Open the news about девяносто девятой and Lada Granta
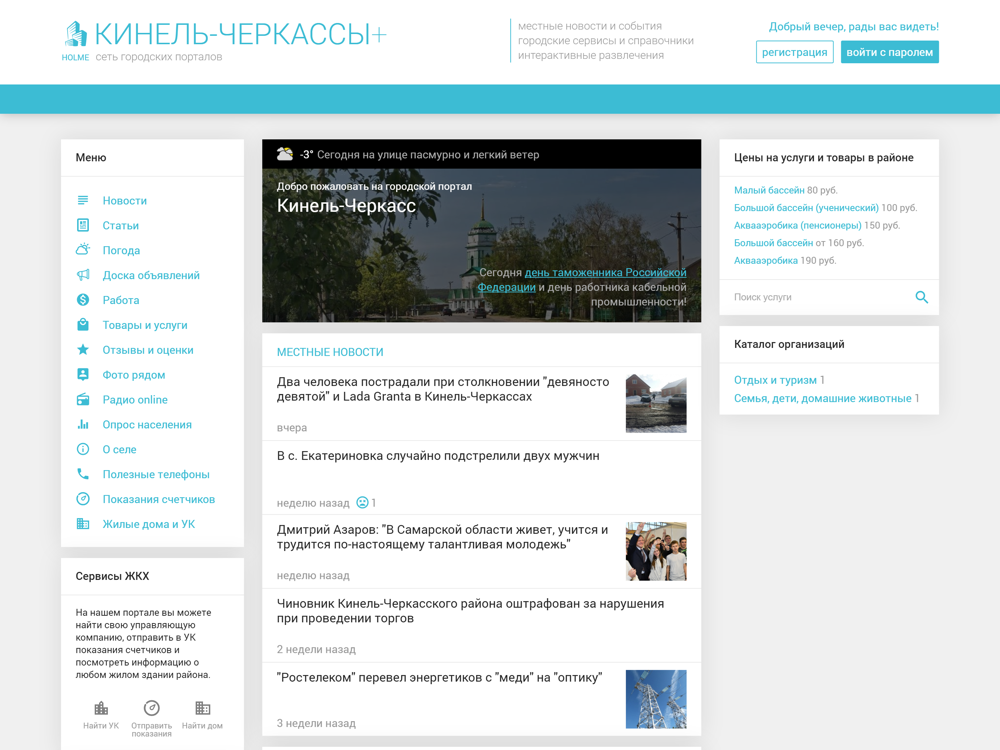1000x750 pixels. coord(443,389)
